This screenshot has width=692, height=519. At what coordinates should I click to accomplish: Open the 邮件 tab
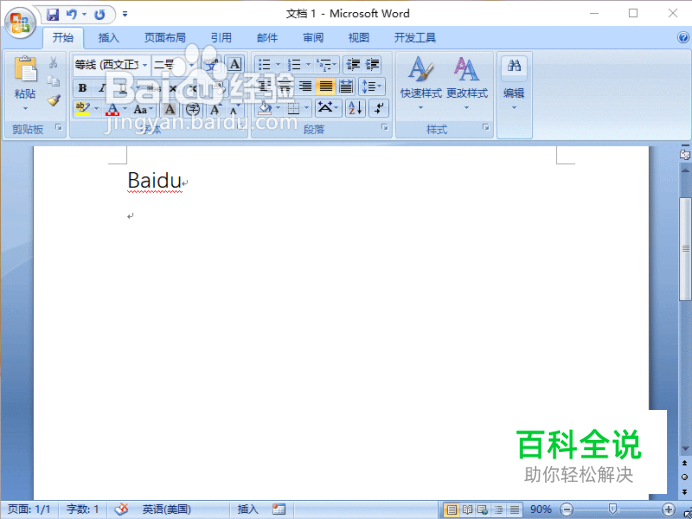click(x=267, y=38)
